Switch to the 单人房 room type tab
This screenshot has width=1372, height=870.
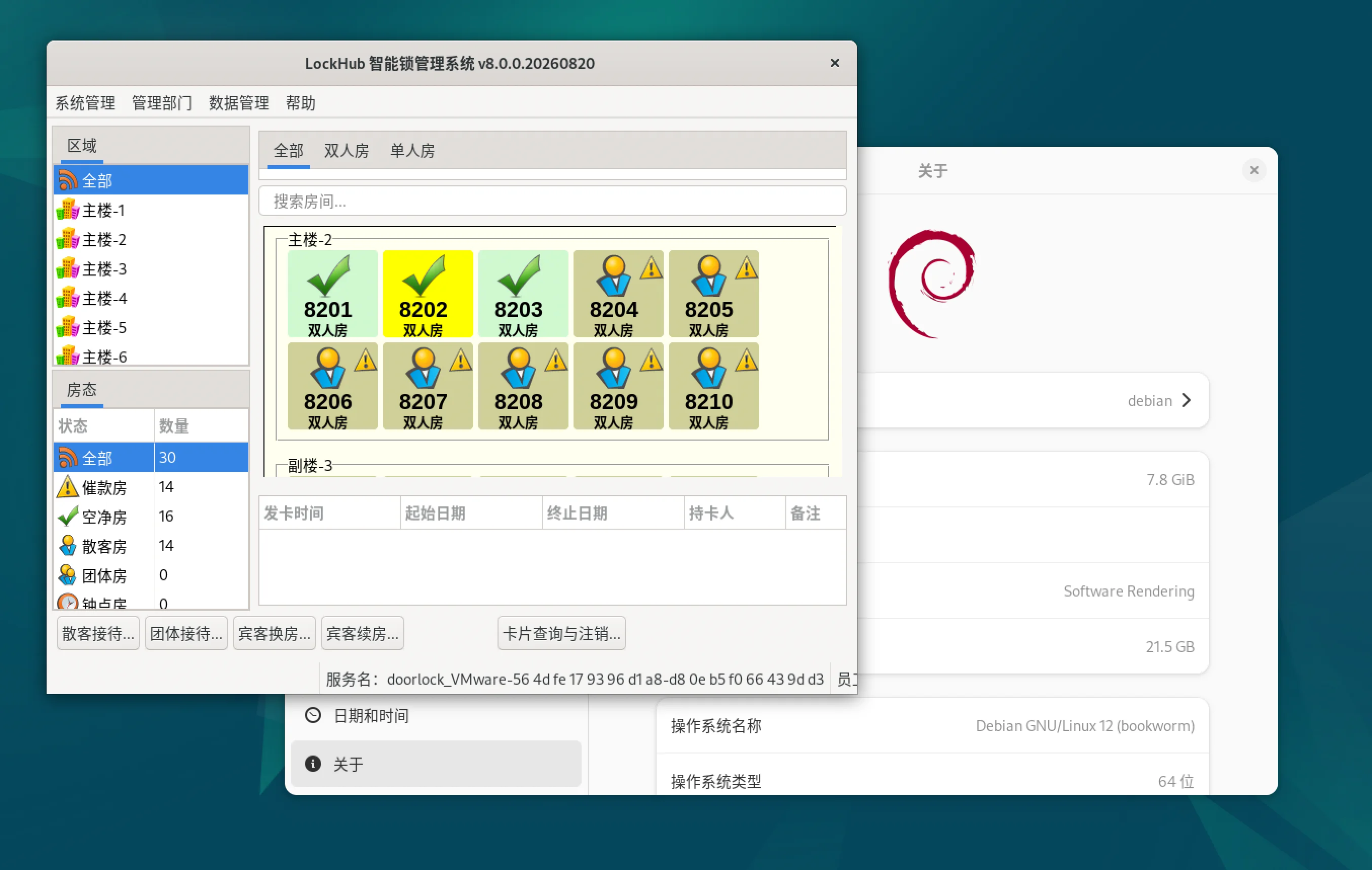click(412, 151)
